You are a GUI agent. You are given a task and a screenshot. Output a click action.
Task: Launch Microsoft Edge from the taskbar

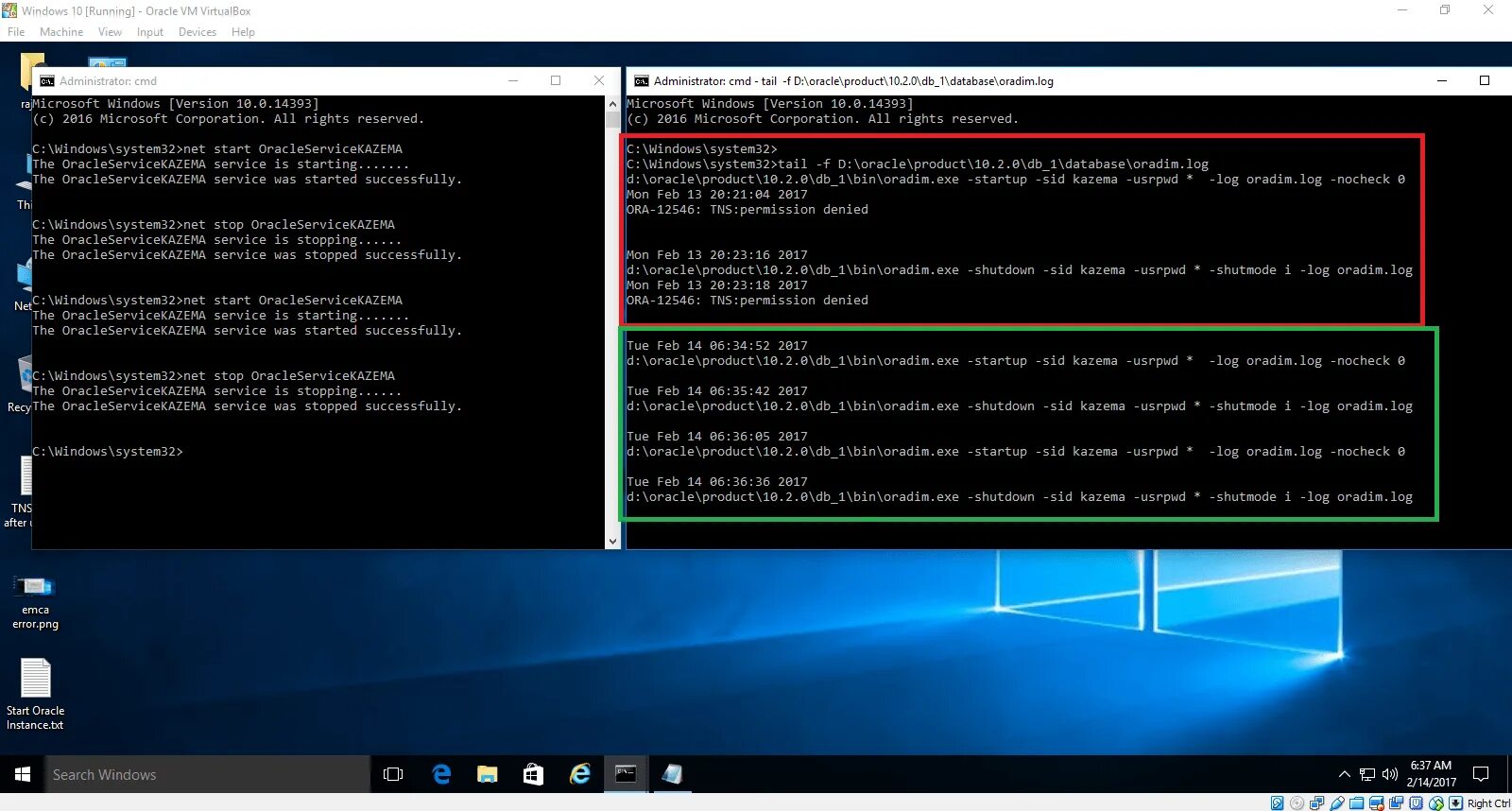click(441, 774)
